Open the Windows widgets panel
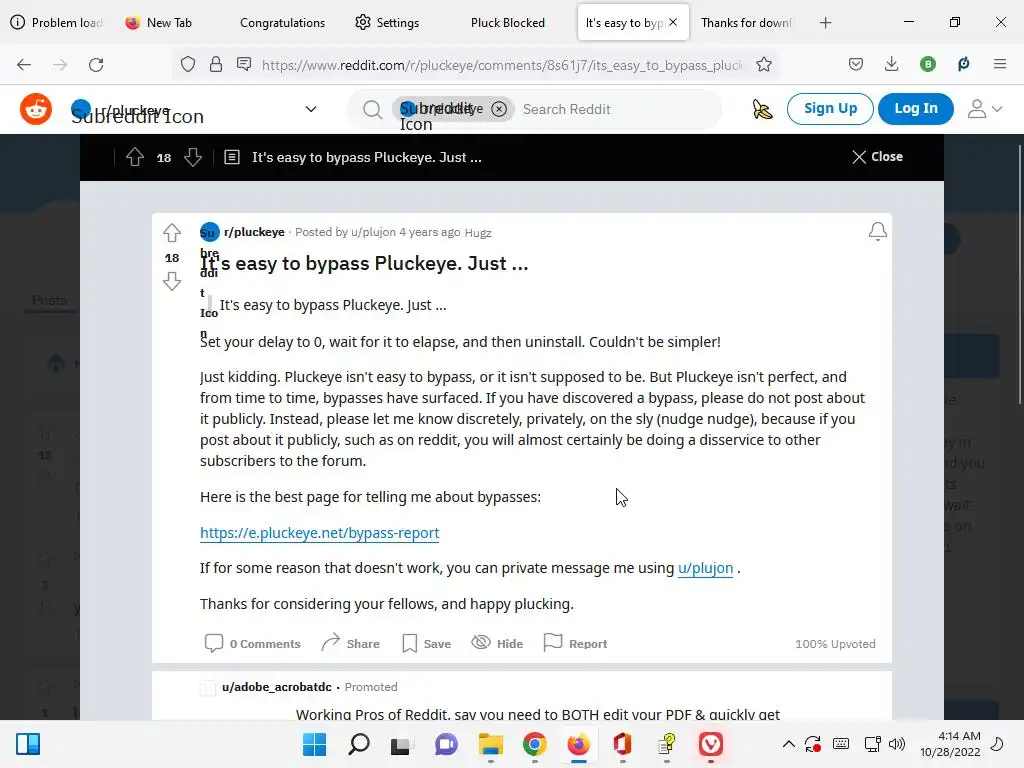Viewport: 1024px width, 768px height. [x=28, y=744]
